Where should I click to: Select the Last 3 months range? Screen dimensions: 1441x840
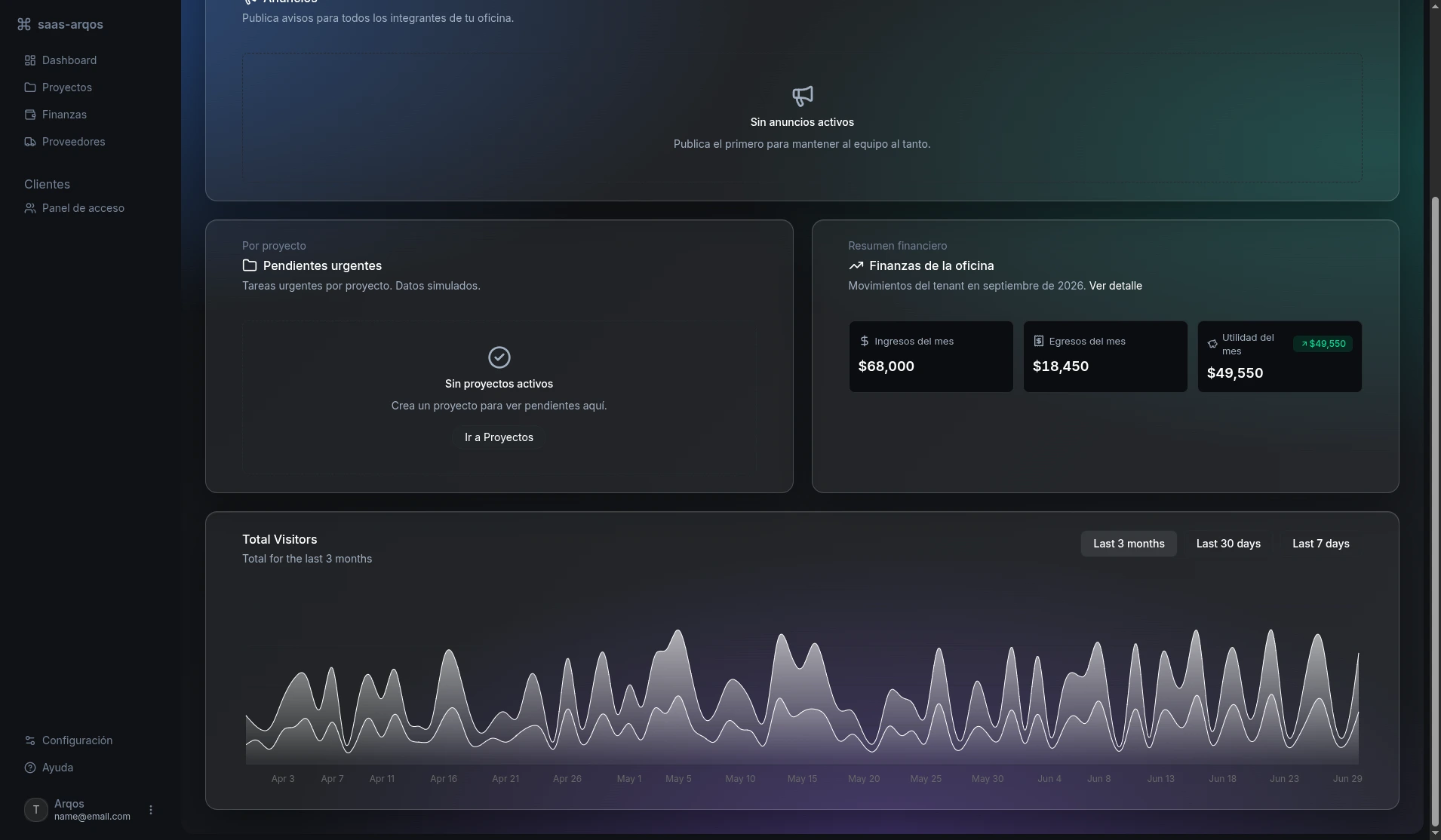coord(1129,544)
